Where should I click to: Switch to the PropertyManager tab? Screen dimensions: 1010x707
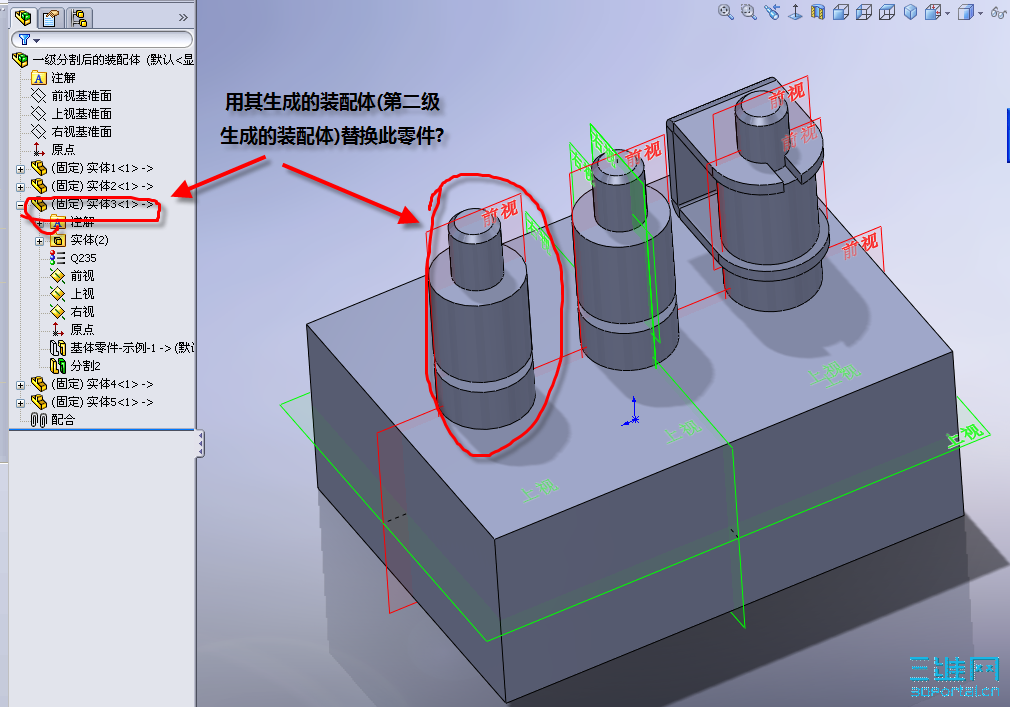[51, 17]
